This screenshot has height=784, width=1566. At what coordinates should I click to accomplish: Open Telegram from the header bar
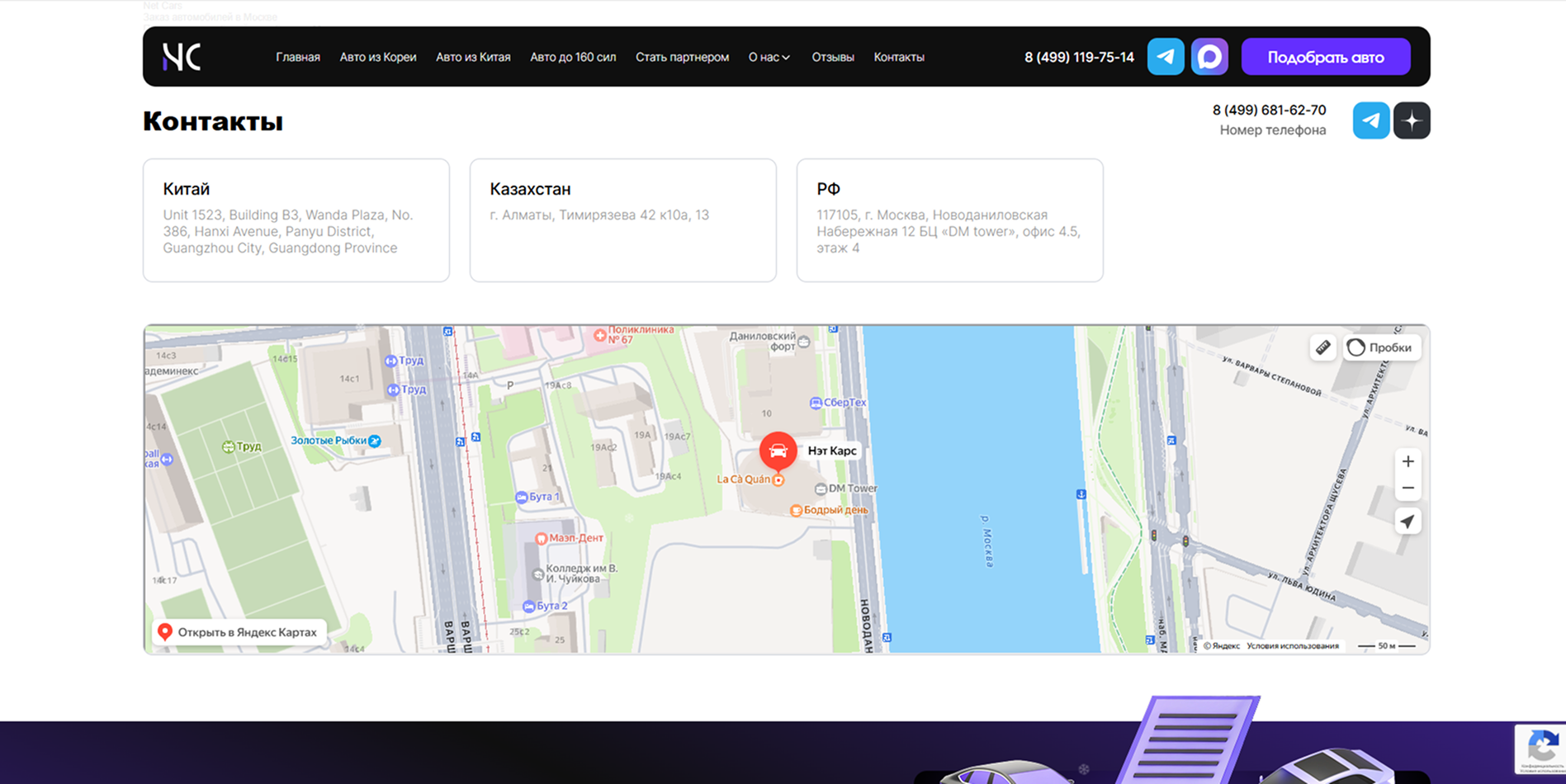(x=1166, y=57)
